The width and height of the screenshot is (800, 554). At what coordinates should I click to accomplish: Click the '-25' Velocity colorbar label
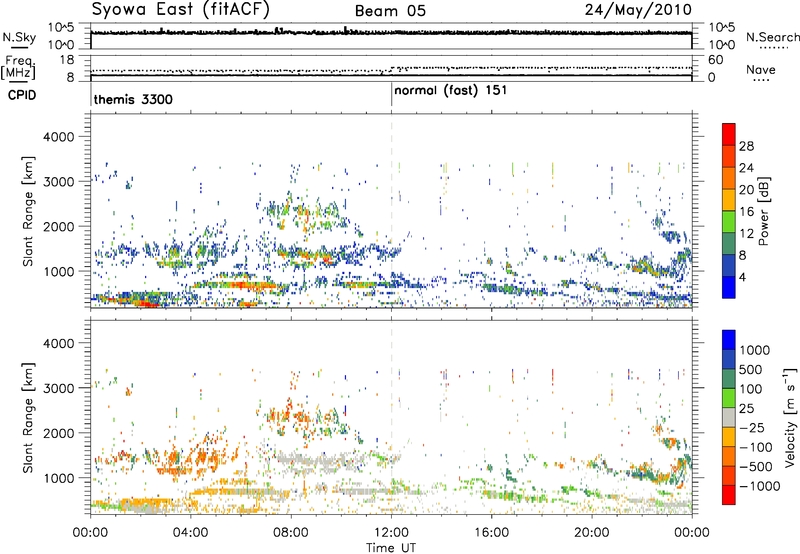752,428
